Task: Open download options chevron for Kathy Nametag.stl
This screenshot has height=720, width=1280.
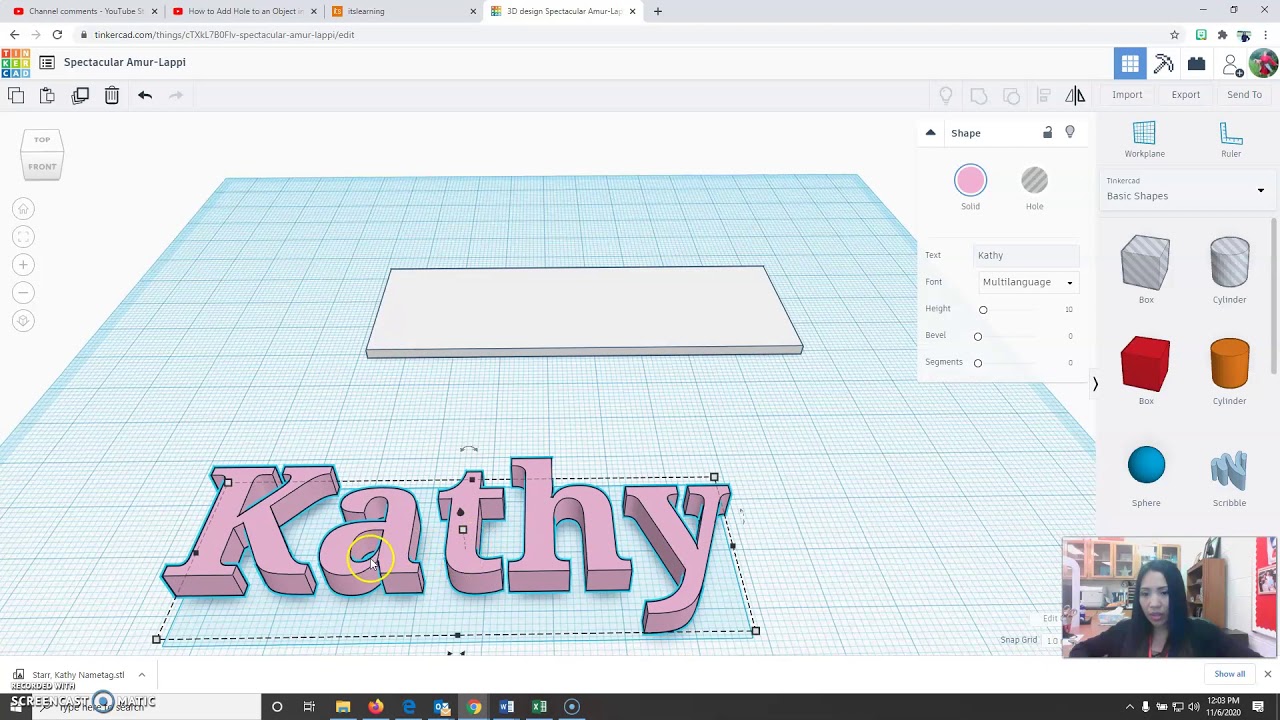Action: 141,675
